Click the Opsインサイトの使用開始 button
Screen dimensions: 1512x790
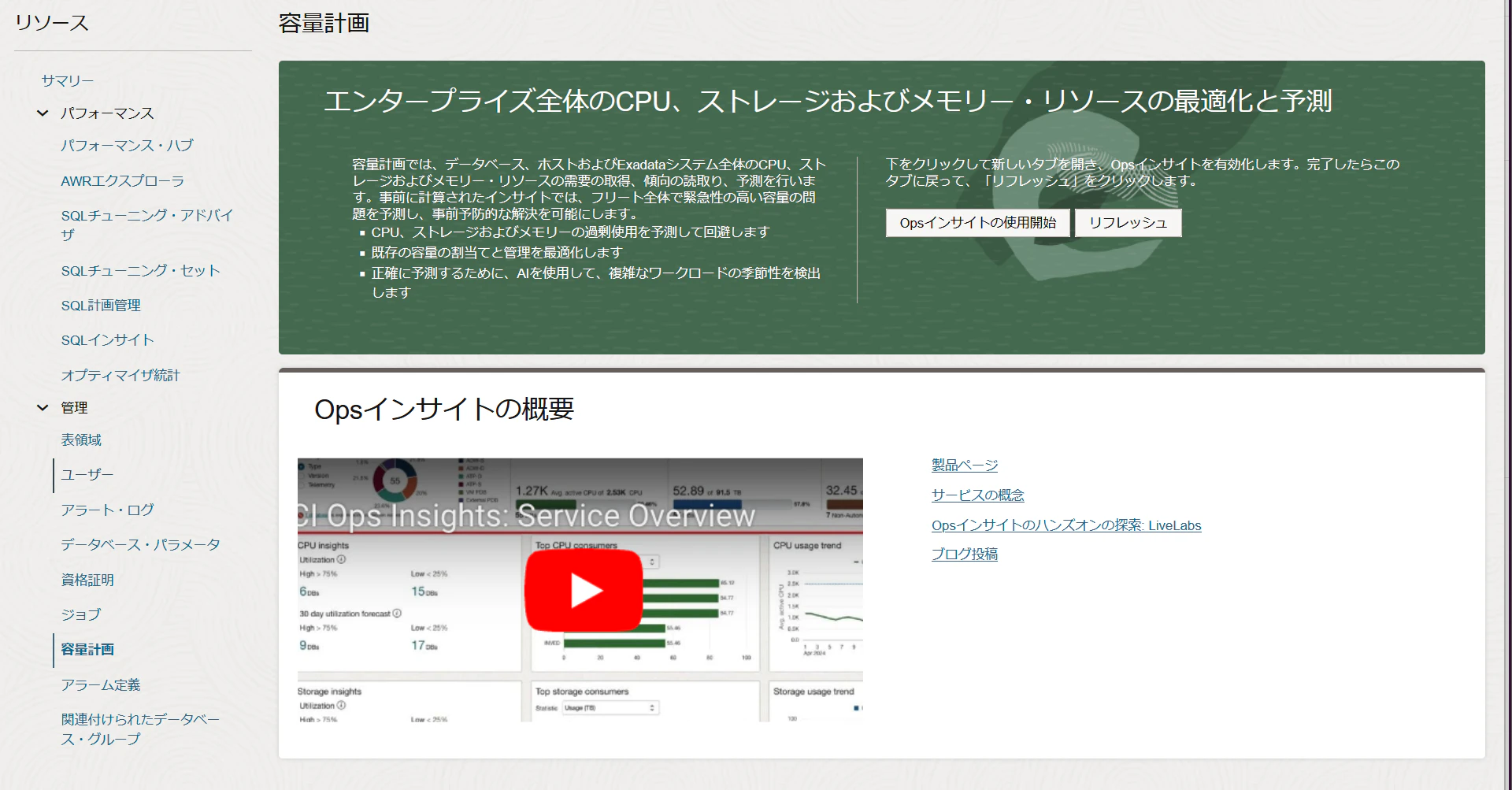pyautogui.click(x=978, y=223)
